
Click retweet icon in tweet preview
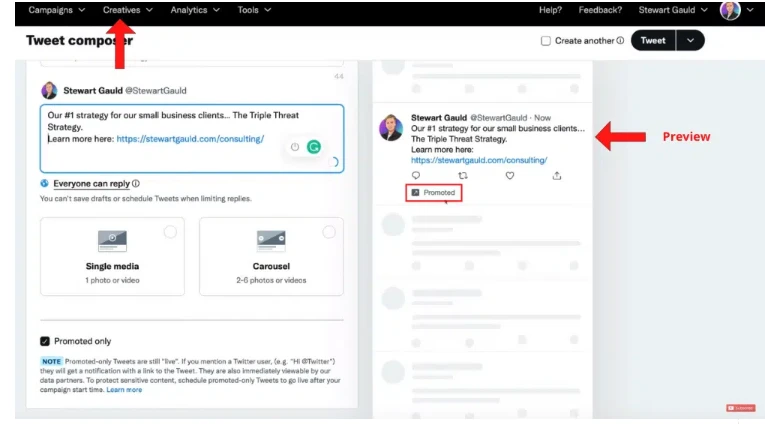click(x=463, y=176)
